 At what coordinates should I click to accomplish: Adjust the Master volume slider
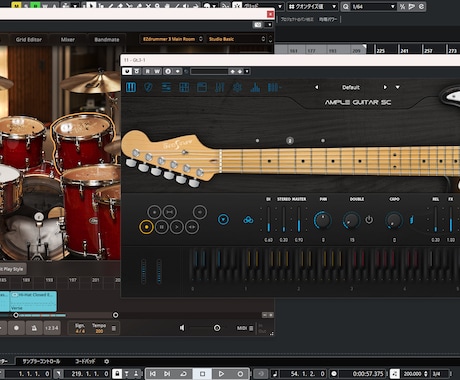[299, 219]
